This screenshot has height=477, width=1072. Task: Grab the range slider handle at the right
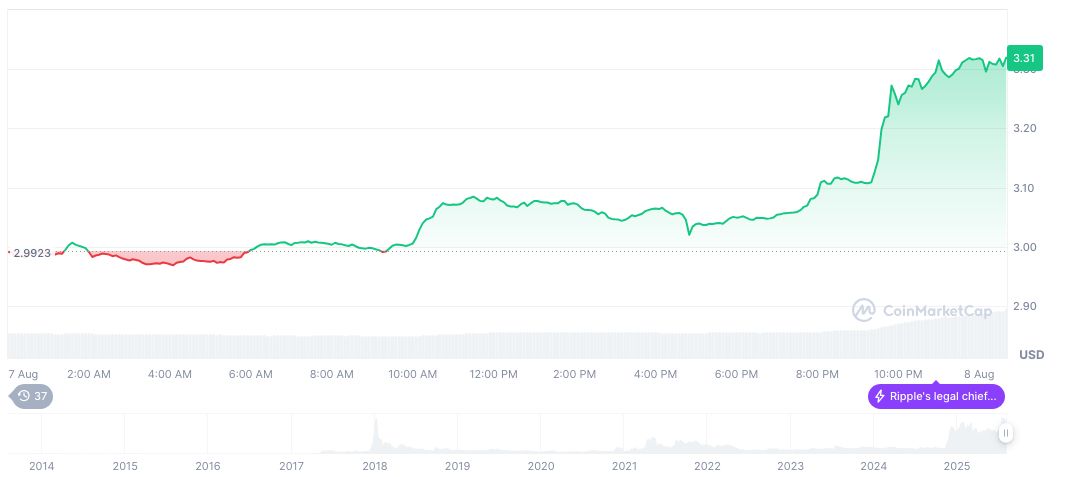(x=1006, y=433)
